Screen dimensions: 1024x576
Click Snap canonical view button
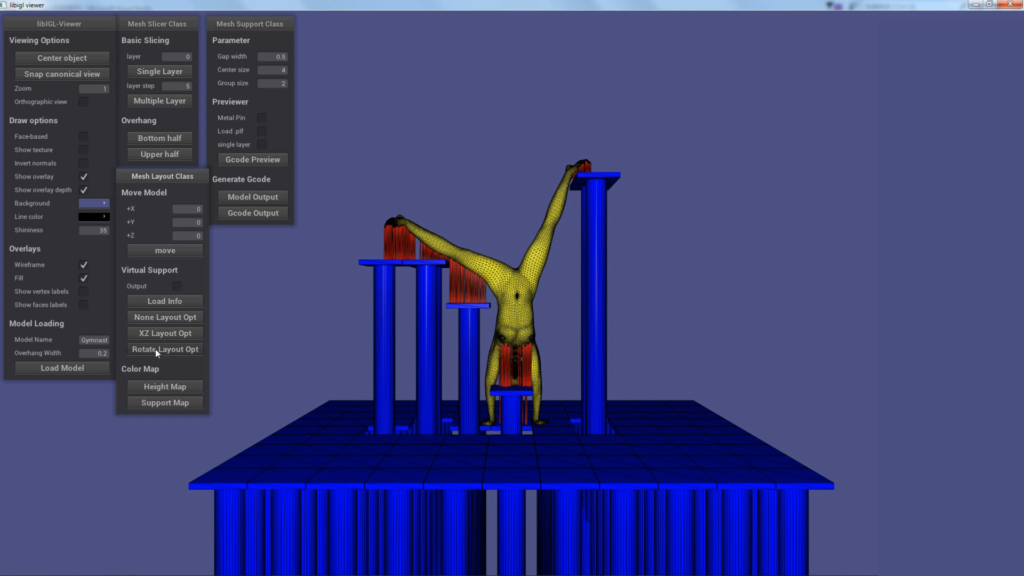(62, 74)
